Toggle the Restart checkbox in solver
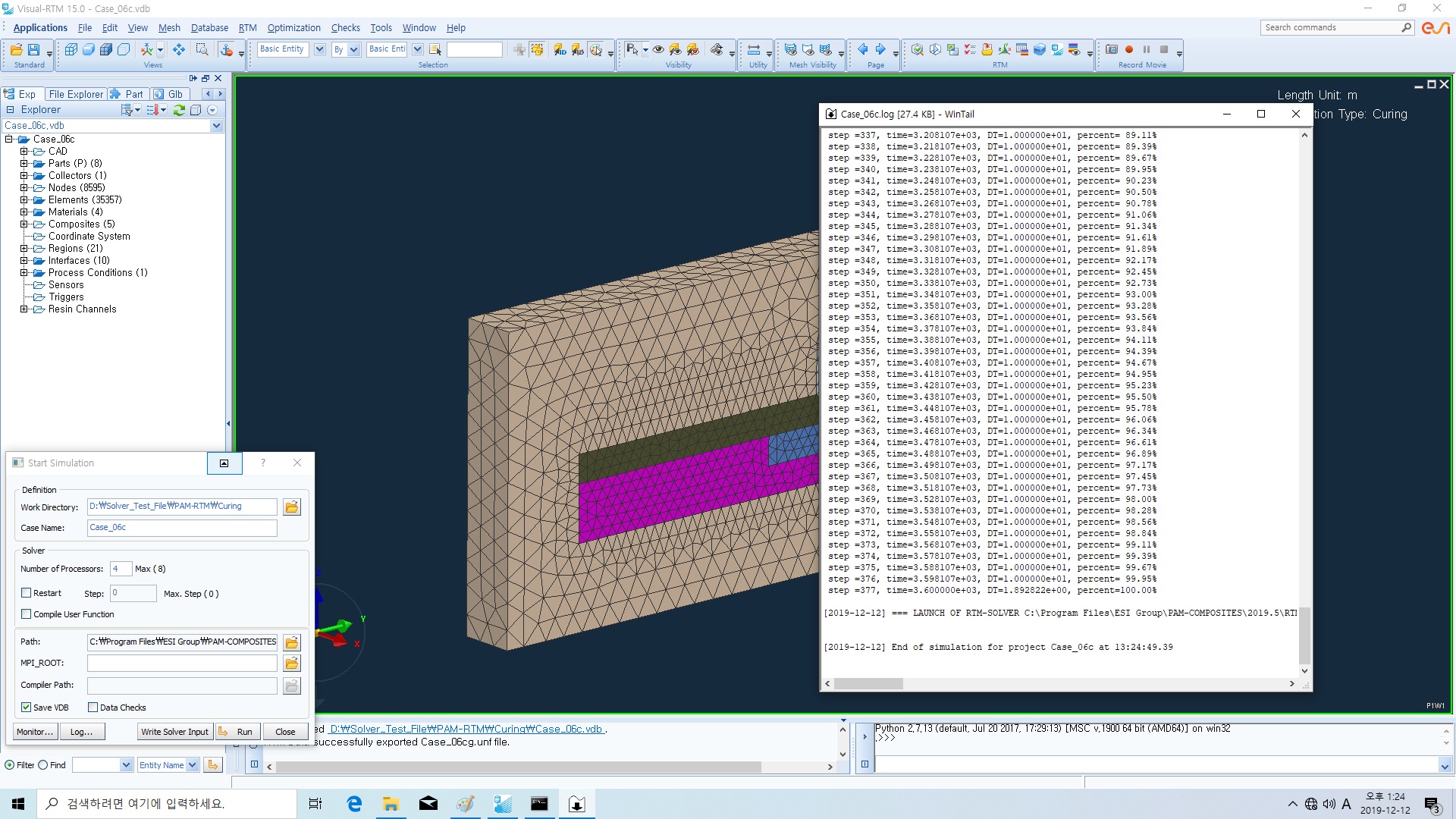The image size is (1456, 819). 27,593
